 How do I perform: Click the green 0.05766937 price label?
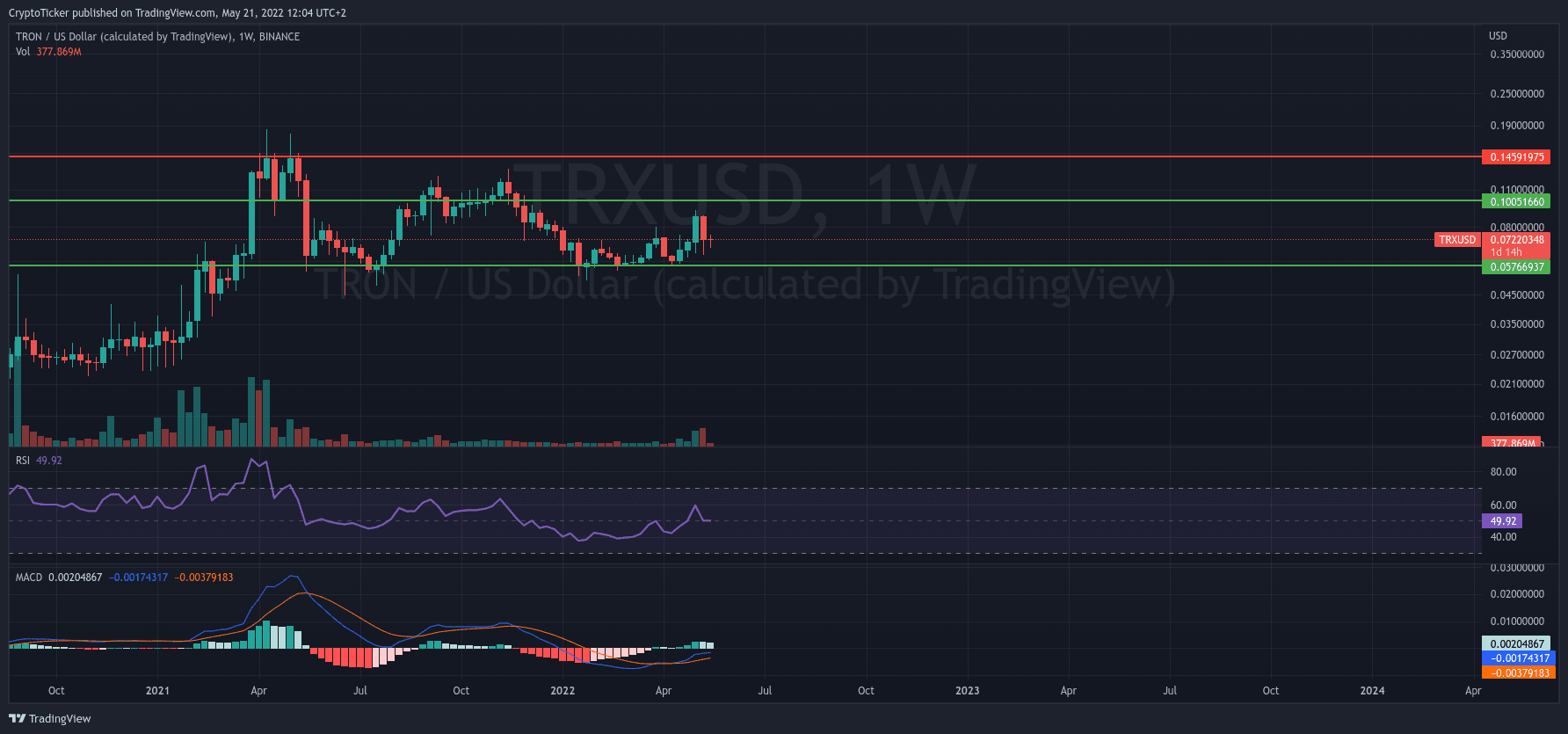click(1516, 267)
